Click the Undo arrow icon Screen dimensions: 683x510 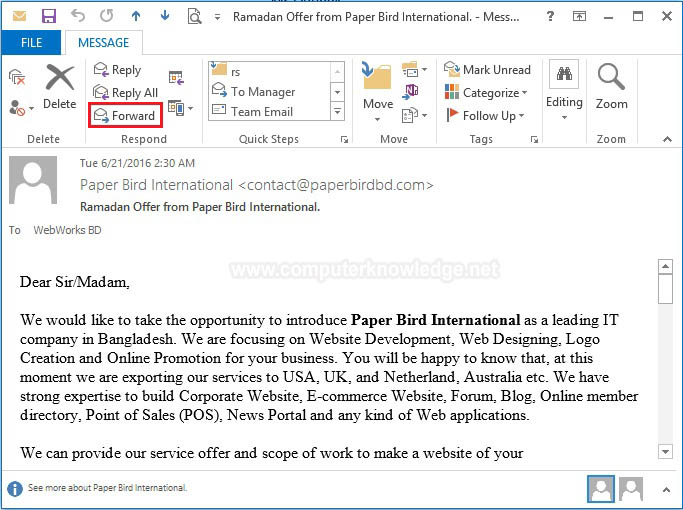click(x=78, y=16)
